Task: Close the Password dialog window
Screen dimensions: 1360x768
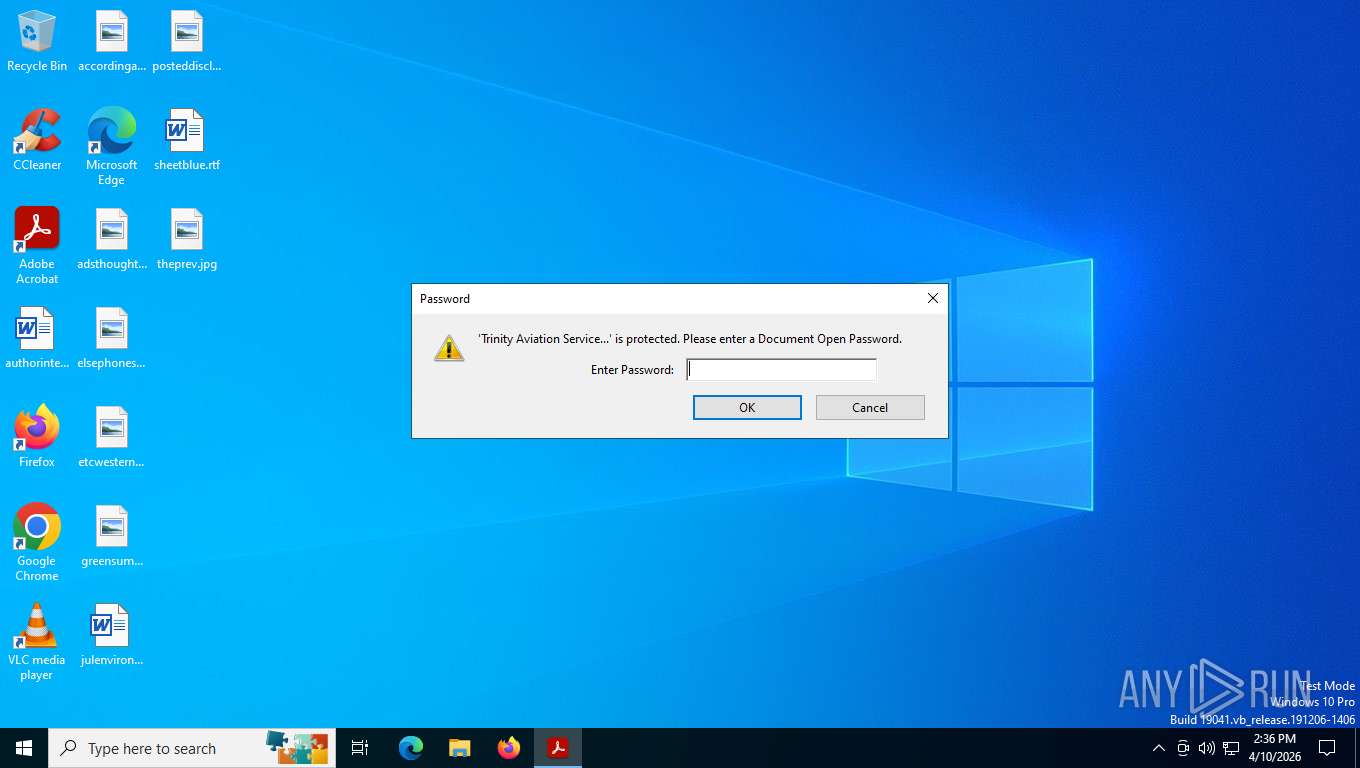Action: (932, 298)
